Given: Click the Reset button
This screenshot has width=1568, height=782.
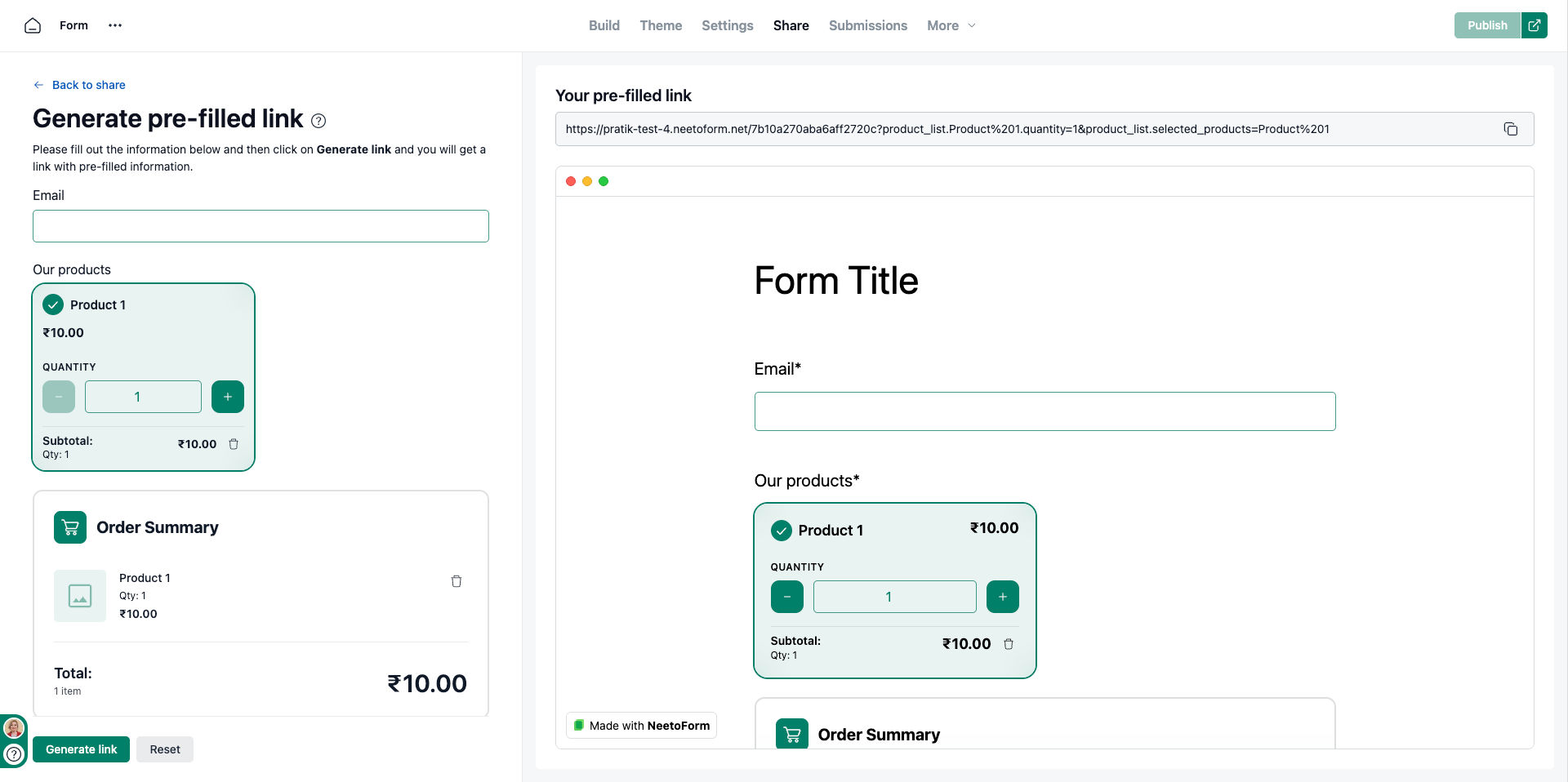Looking at the screenshot, I should pos(165,749).
